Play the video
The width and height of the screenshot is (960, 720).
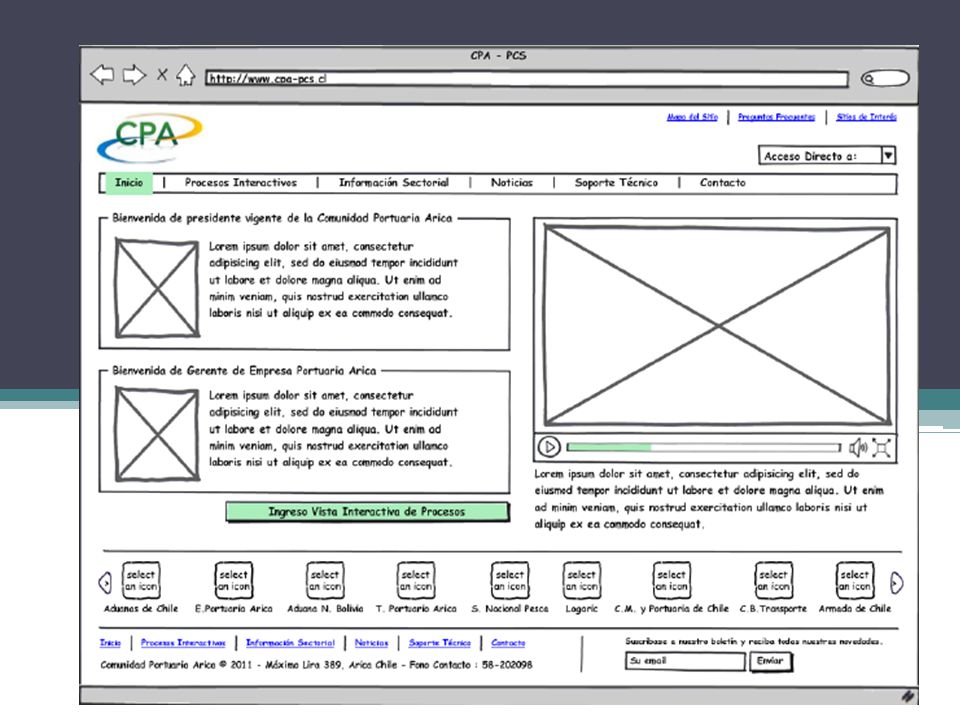(x=549, y=447)
